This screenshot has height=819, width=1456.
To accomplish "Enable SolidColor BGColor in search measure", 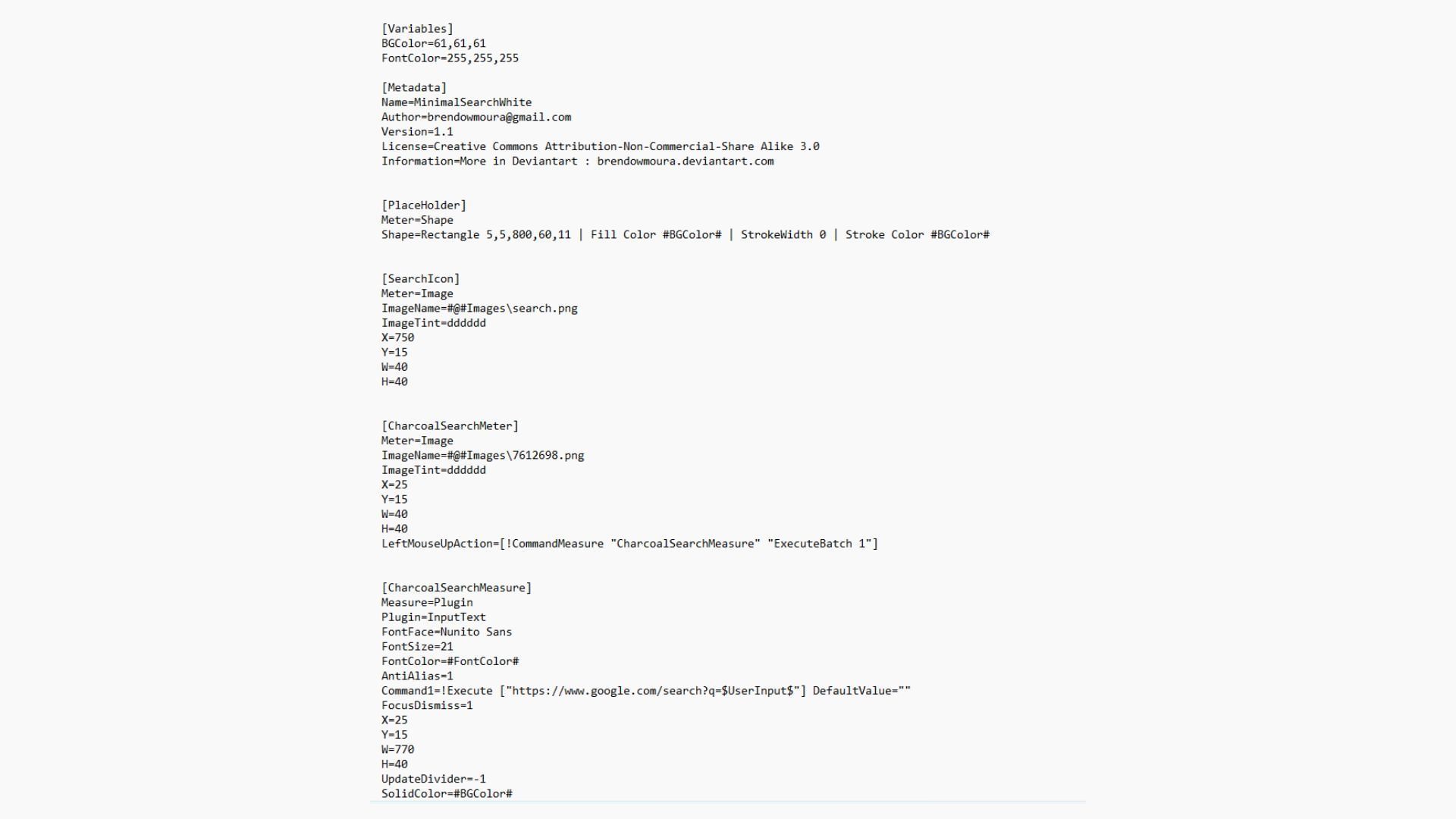I will pyautogui.click(x=447, y=793).
